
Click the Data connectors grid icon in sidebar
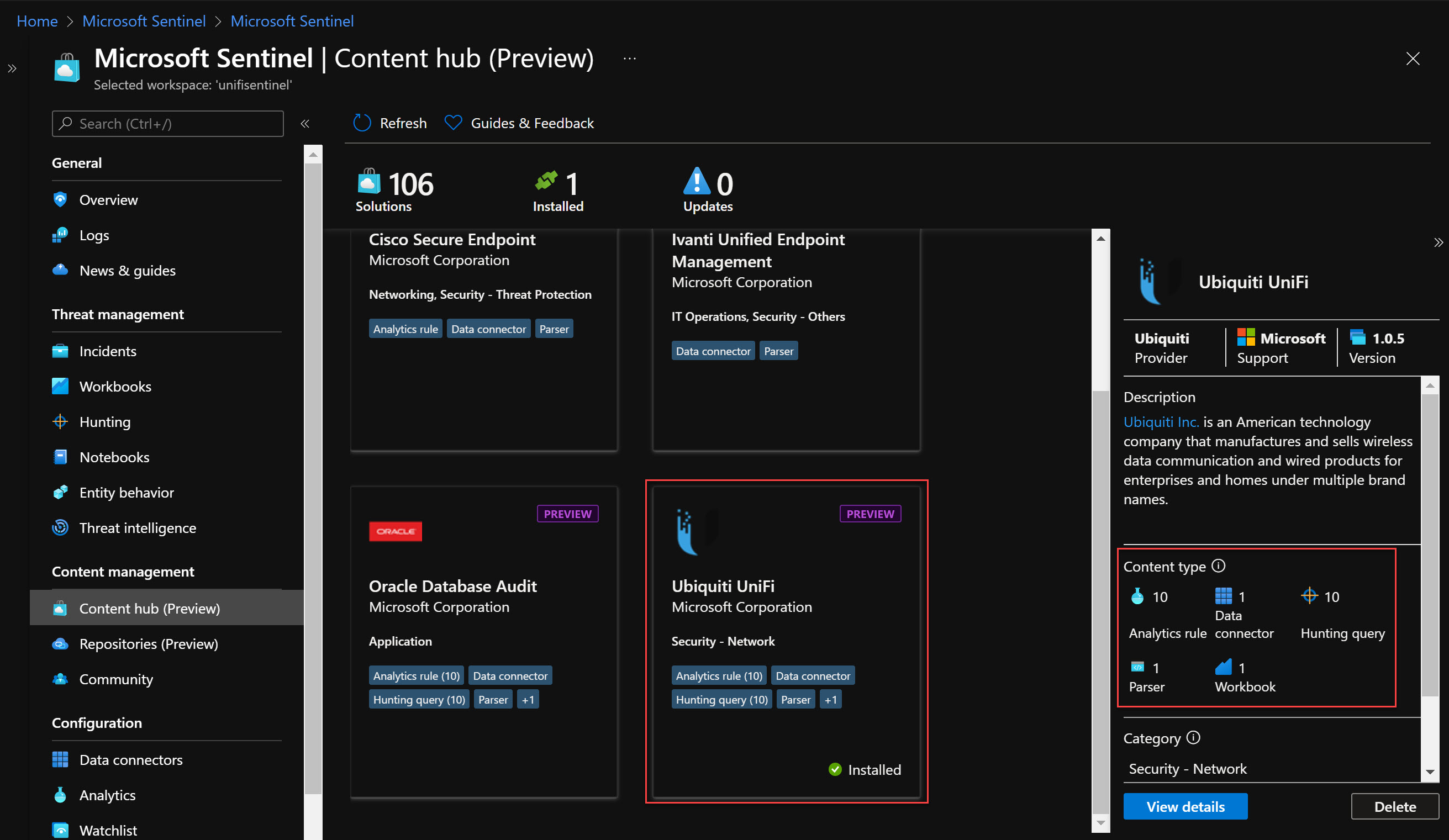coord(60,759)
